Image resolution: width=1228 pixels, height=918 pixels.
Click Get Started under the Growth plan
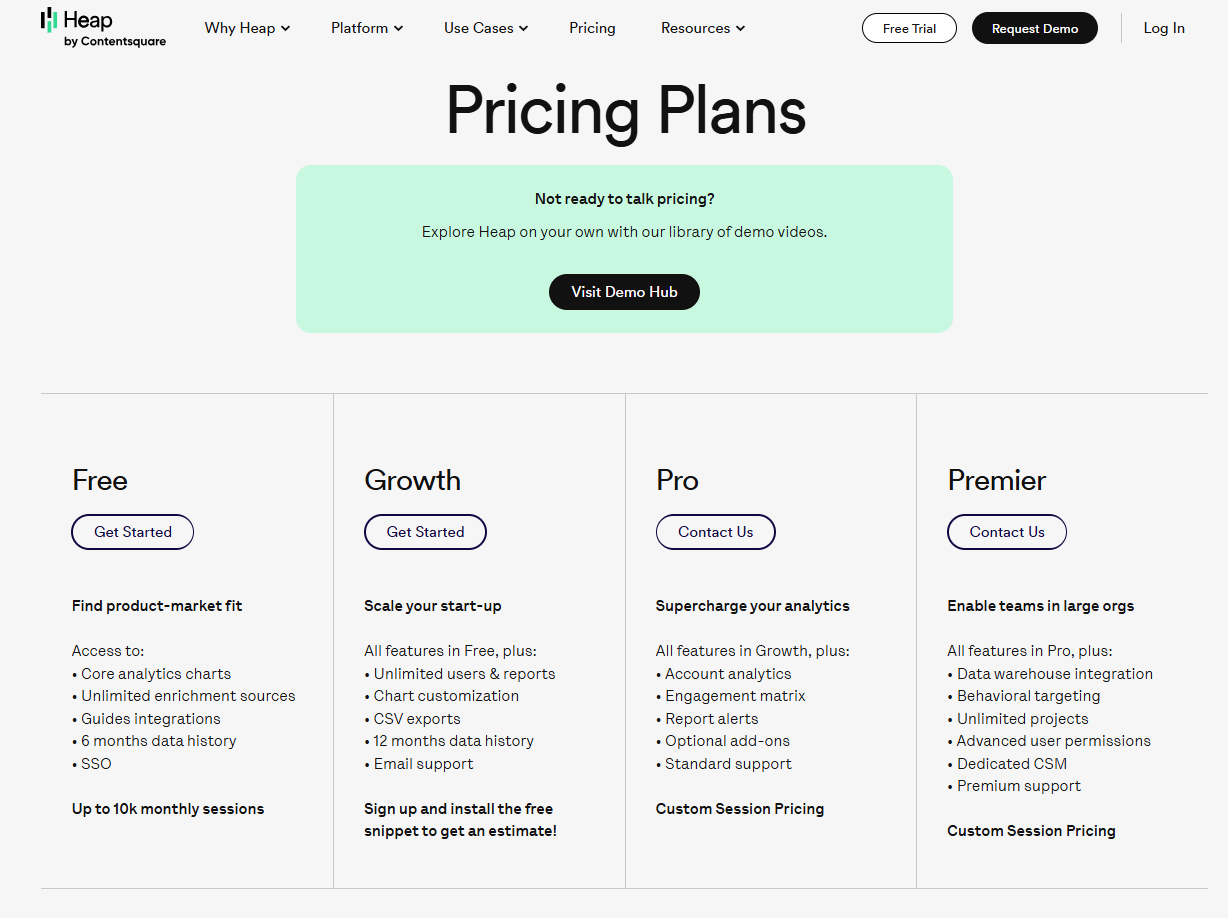coord(425,531)
